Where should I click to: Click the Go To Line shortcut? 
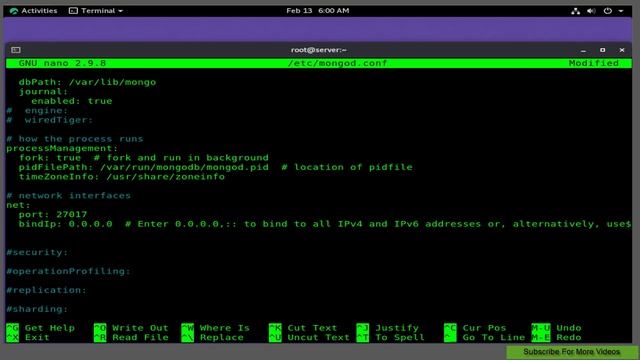coord(484,338)
